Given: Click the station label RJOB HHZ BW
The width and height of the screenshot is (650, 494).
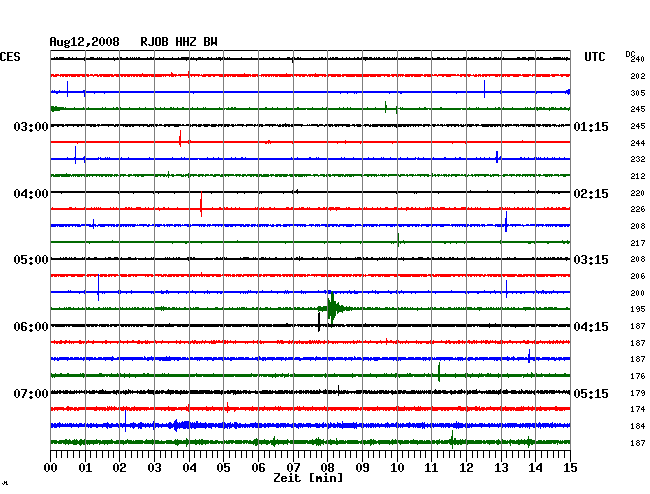Looking at the screenshot, I should (179, 42).
